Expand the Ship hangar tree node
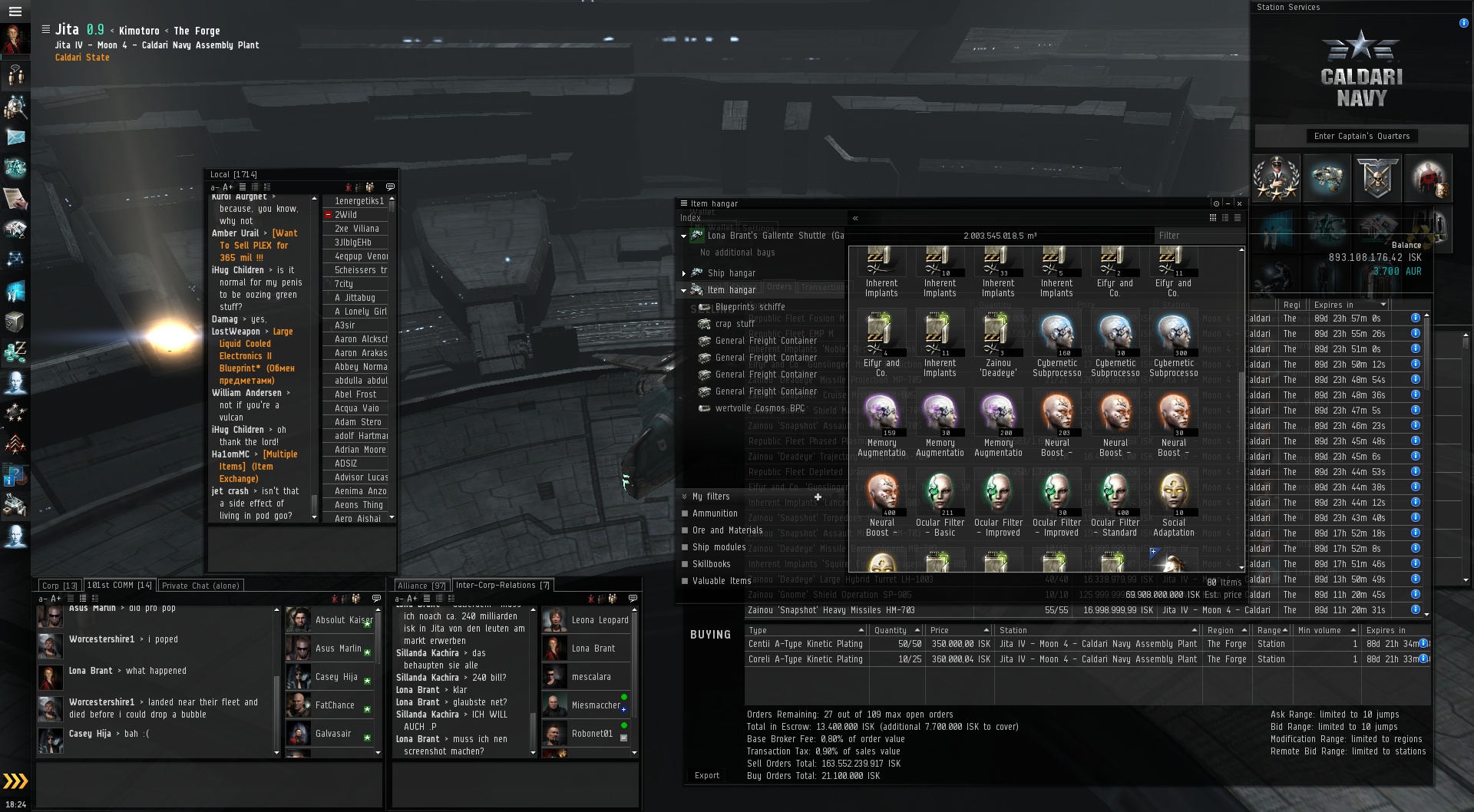 click(x=683, y=273)
